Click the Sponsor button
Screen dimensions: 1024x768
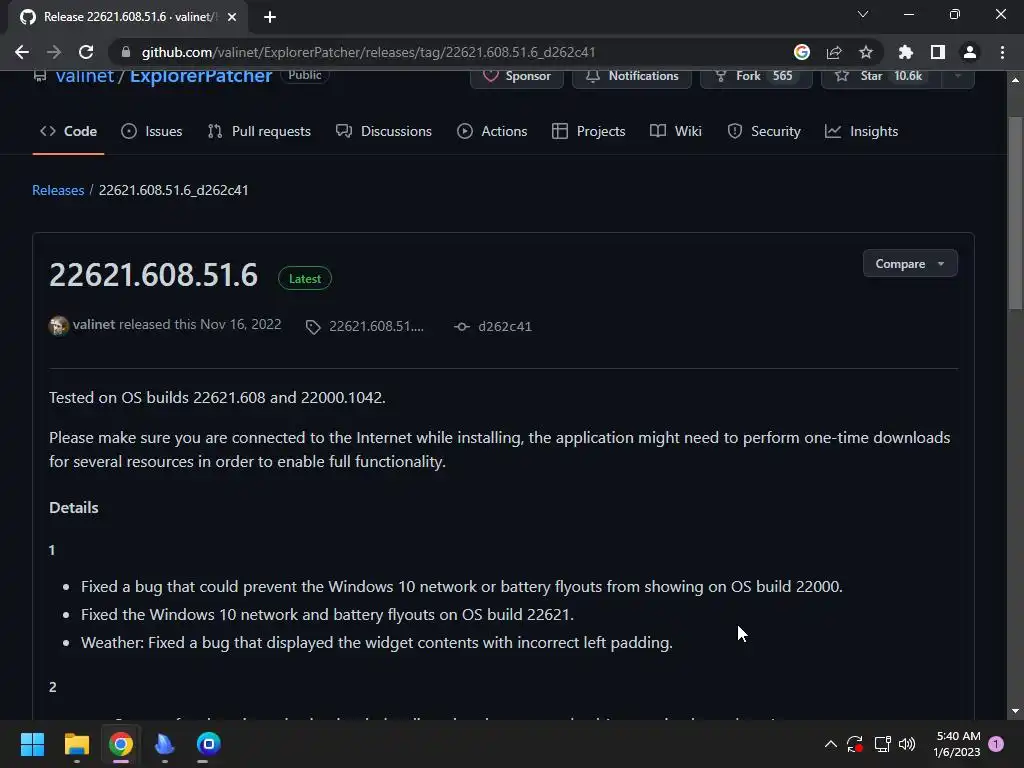(517, 76)
